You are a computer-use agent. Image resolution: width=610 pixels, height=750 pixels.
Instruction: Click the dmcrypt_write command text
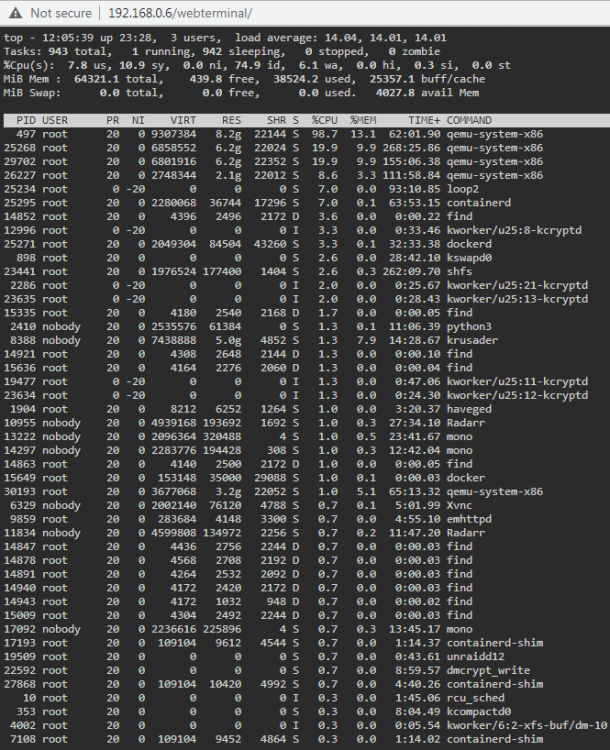488,670
